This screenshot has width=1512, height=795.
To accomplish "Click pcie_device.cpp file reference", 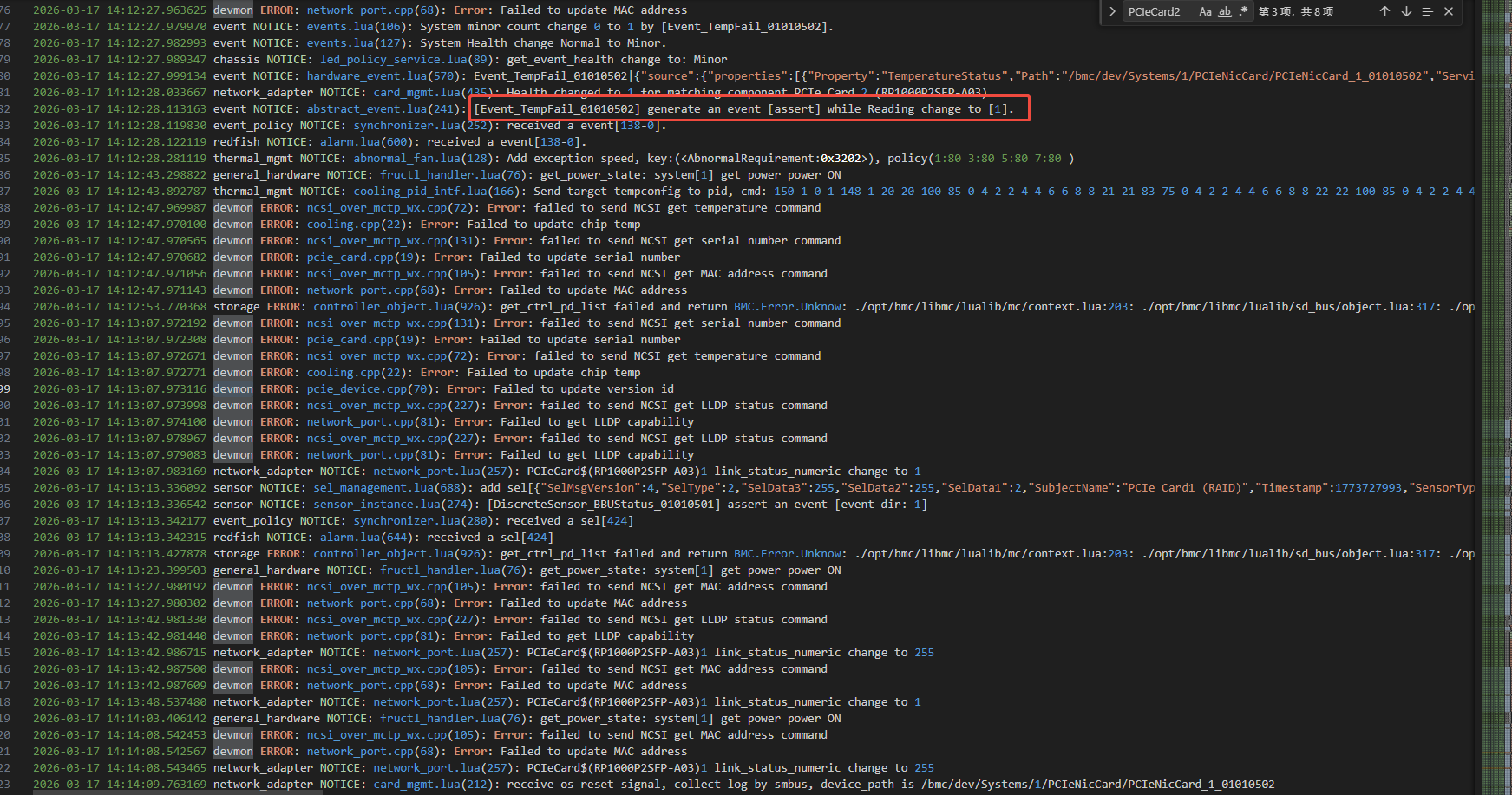I will coord(356,389).
